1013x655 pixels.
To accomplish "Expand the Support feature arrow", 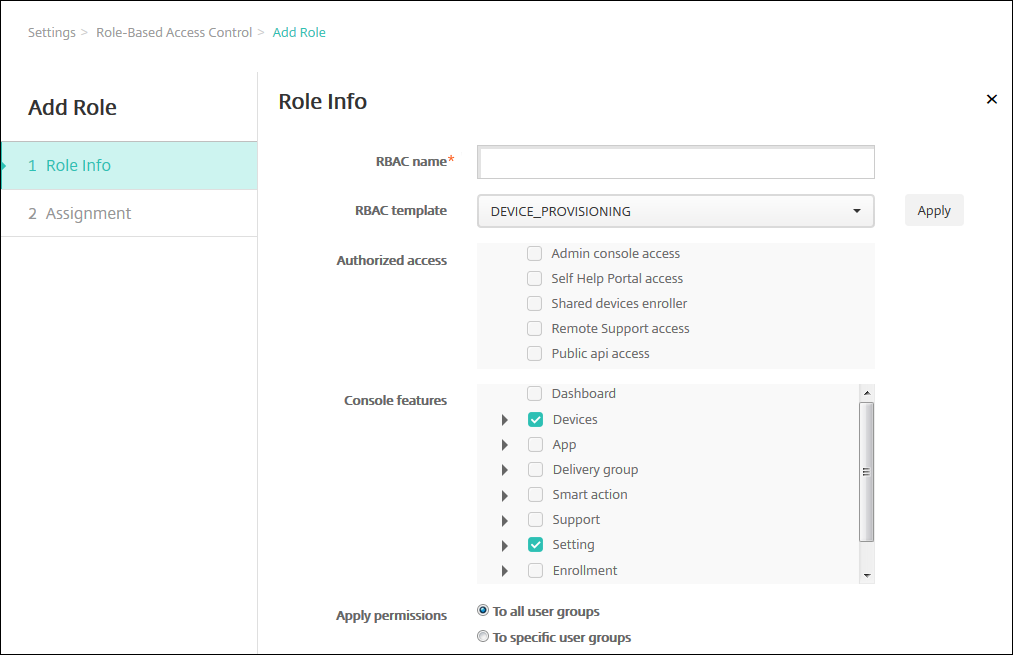I will 505,520.
